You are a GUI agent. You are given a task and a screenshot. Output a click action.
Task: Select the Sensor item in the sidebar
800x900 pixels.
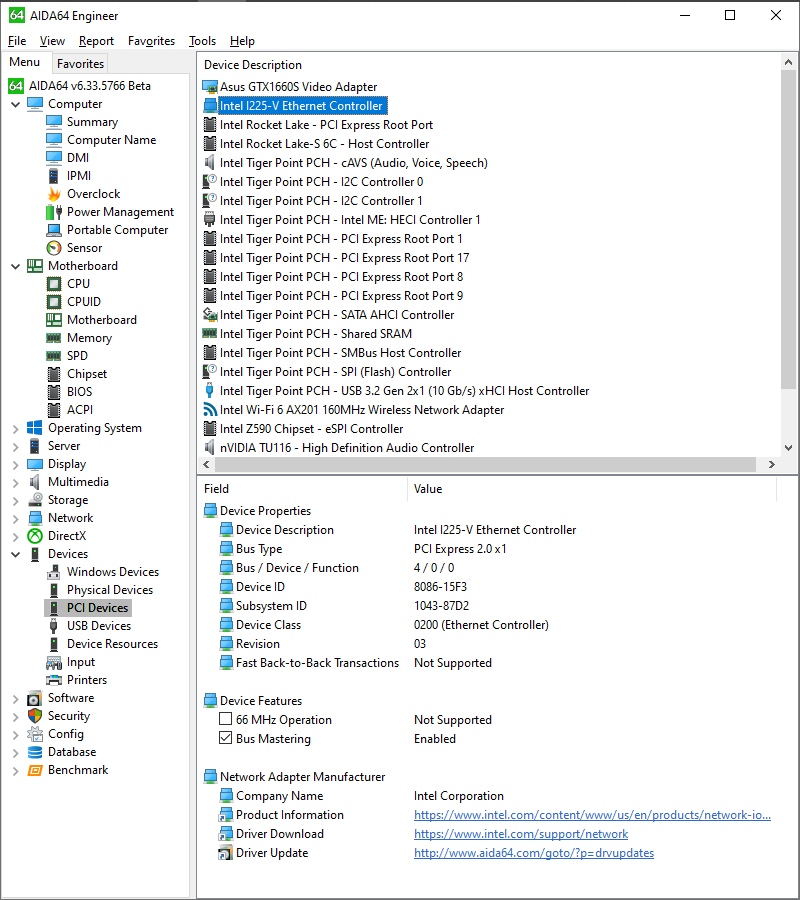(x=86, y=247)
